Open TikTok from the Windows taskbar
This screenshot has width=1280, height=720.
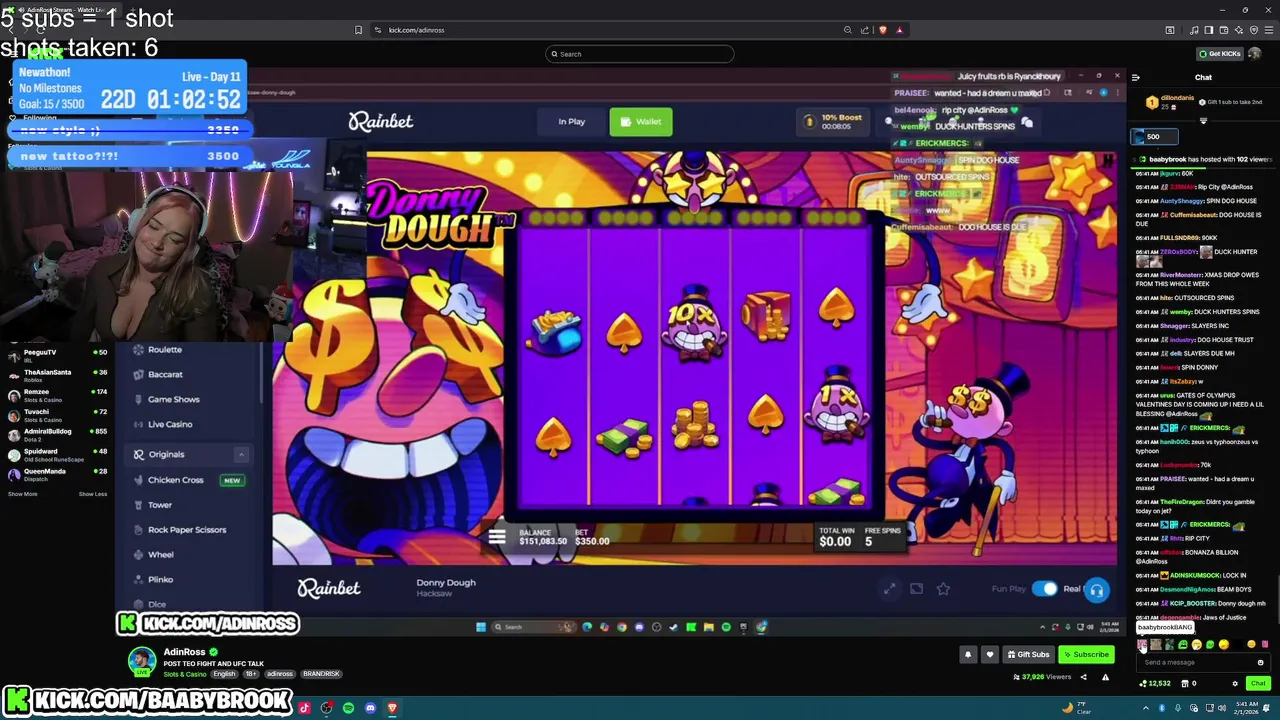(305, 708)
